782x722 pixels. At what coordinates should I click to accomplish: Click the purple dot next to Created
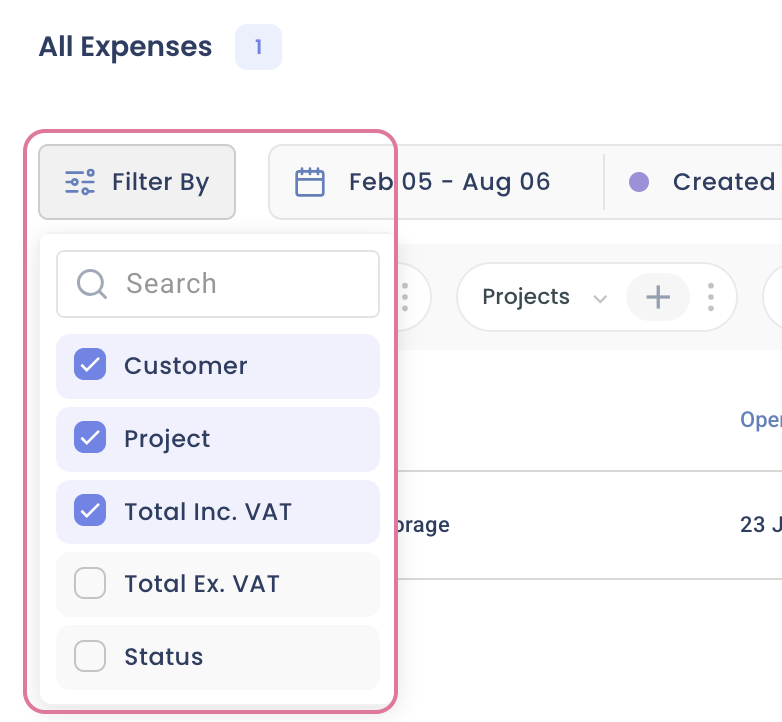point(639,182)
